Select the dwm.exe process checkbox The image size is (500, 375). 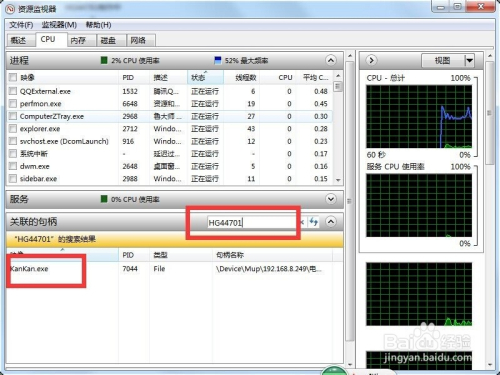tap(13, 166)
